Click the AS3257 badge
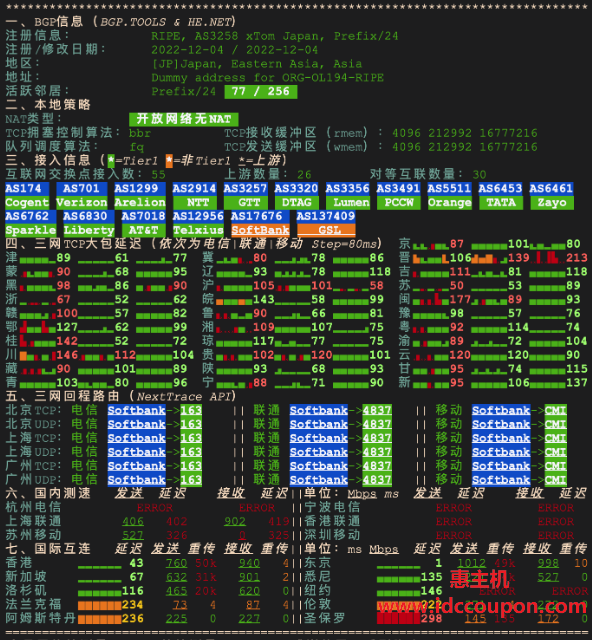The height and width of the screenshot is (640, 592). tap(245, 188)
